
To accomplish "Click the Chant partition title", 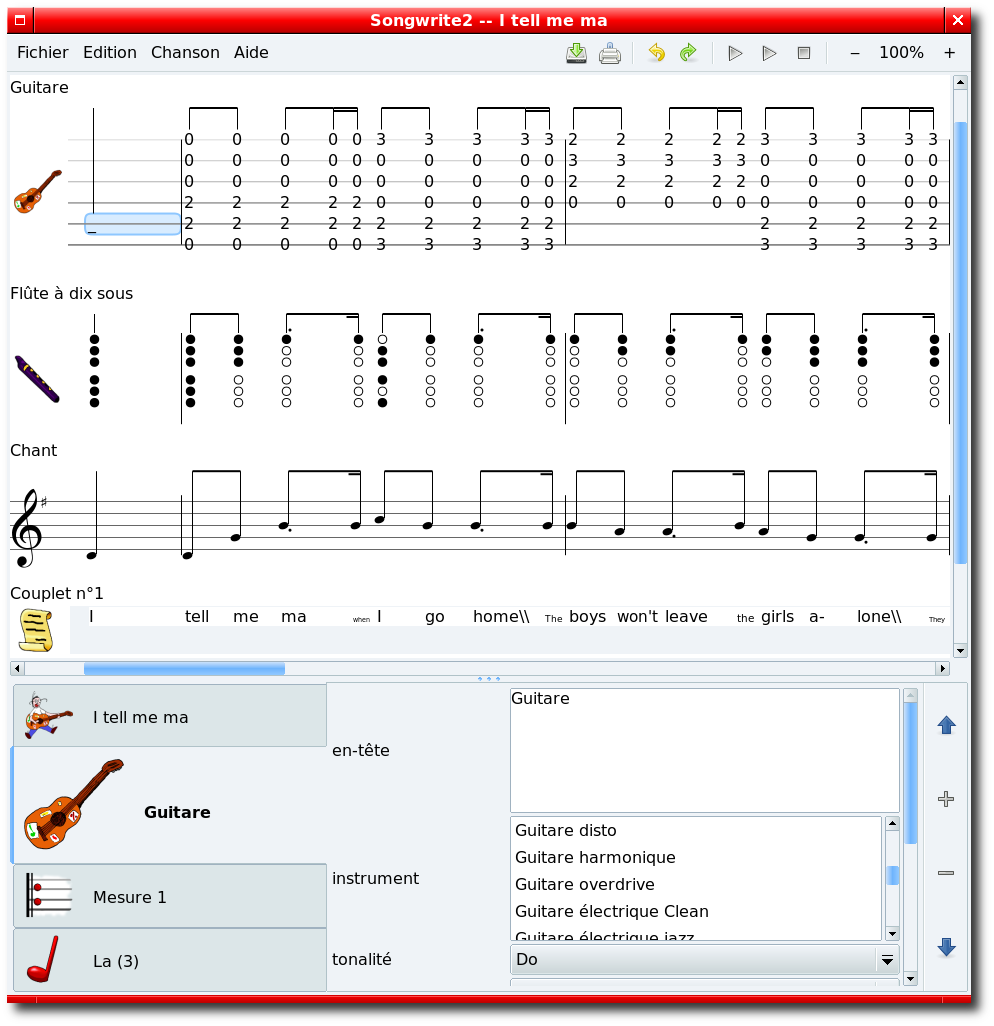I will 33,450.
